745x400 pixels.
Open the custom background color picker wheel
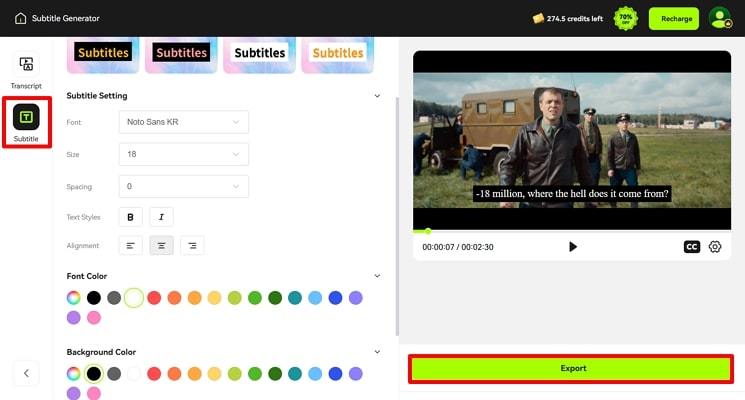[x=74, y=374]
